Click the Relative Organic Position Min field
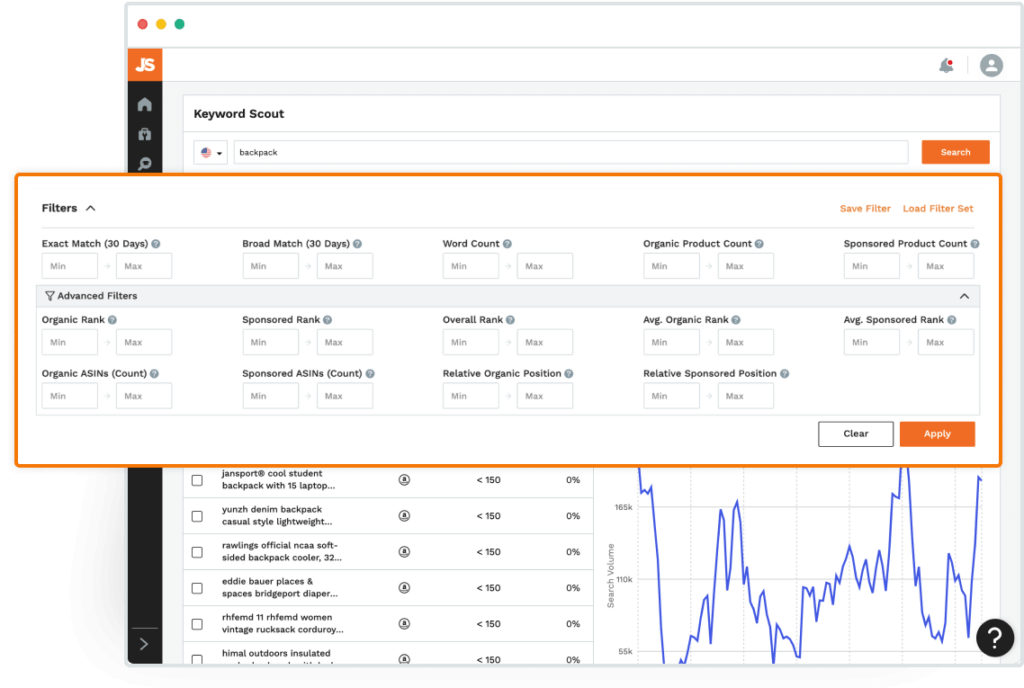1024x688 pixels. 471,396
